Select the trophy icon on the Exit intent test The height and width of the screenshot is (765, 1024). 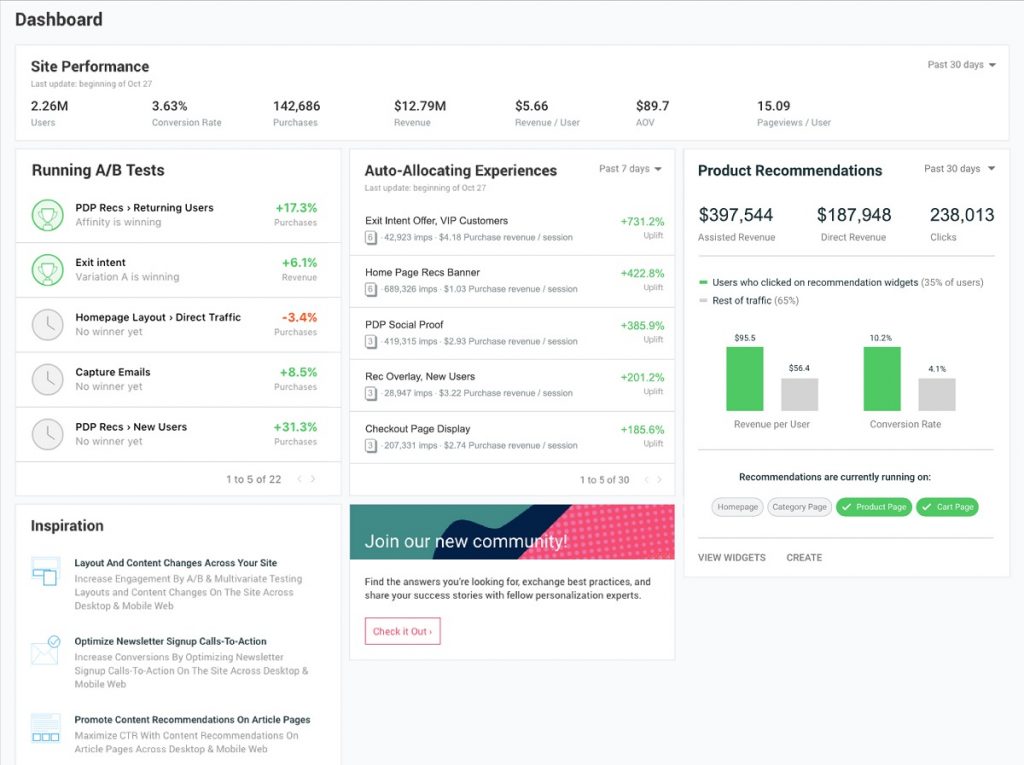click(x=47, y=270)
